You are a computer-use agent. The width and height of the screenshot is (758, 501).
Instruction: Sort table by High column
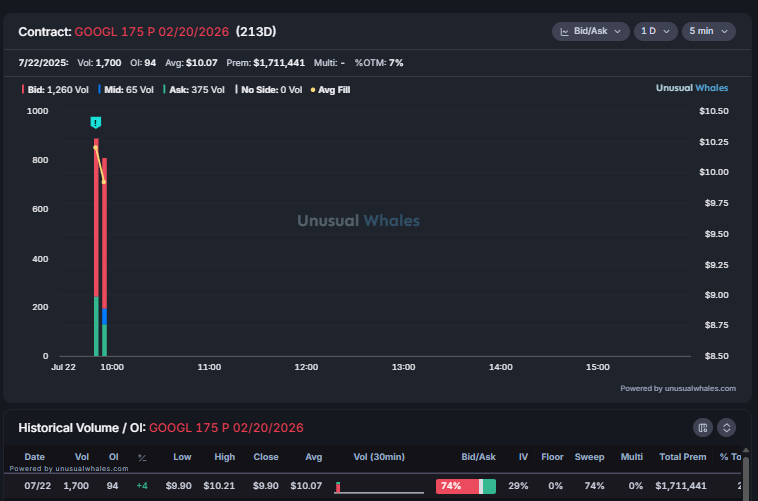224,457
